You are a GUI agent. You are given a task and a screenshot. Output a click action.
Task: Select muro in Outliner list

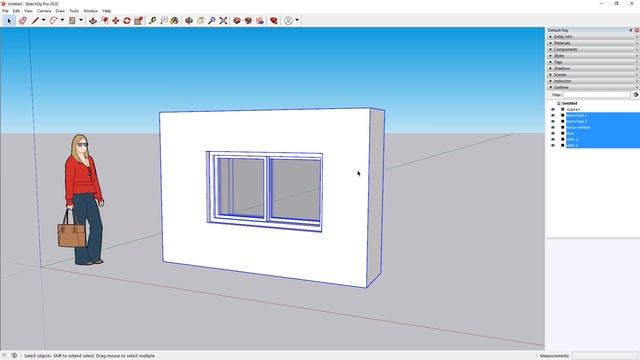tap(570, 133)
